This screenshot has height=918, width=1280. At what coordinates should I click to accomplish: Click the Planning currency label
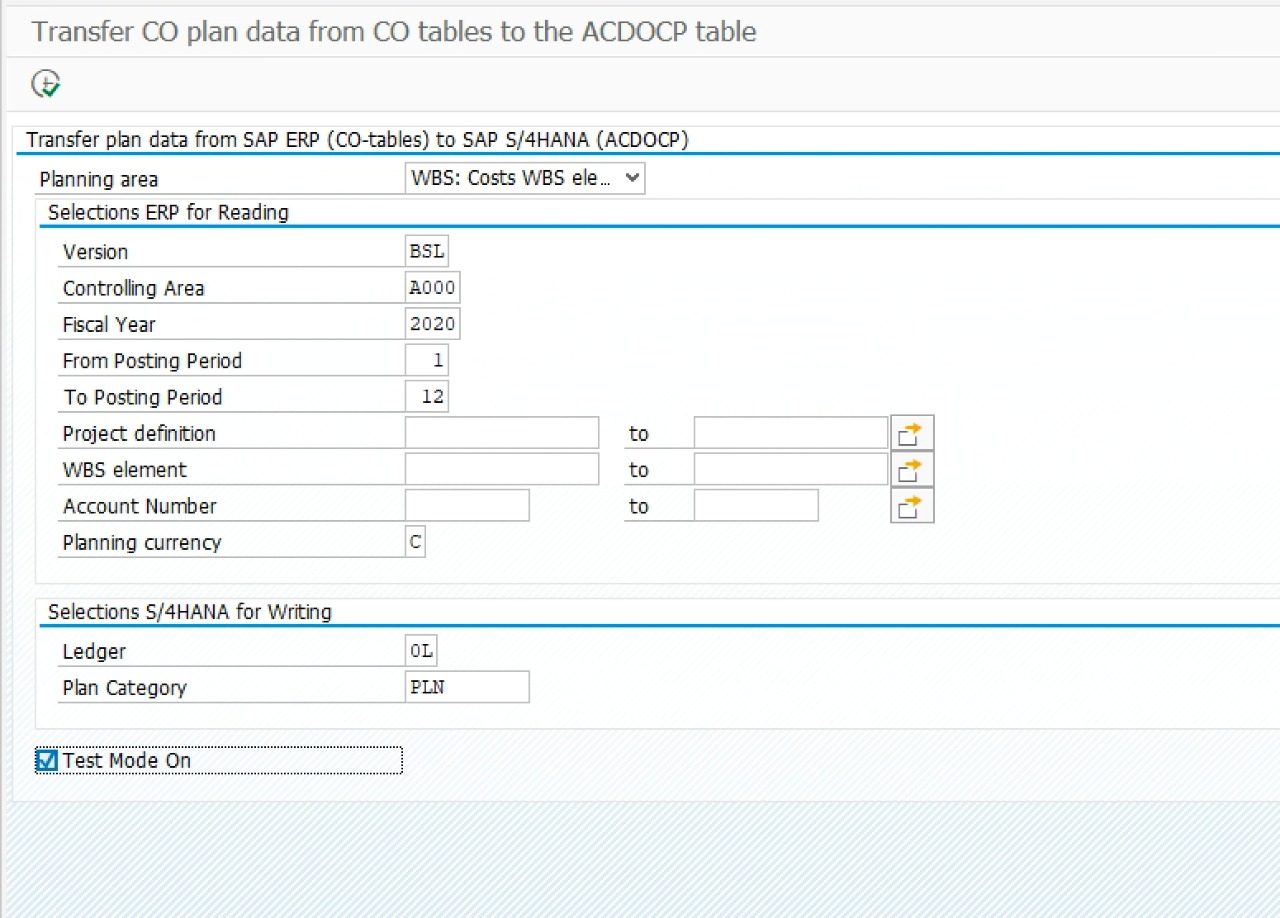click(x=142, y=543)
